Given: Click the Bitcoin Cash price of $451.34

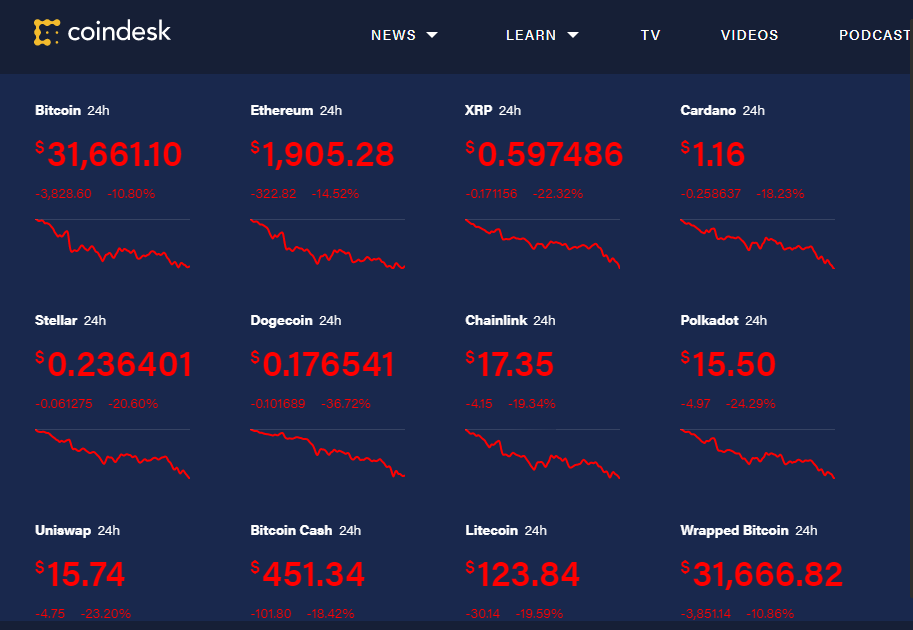Looking at the screenshot, I should (x=308, y=574).
